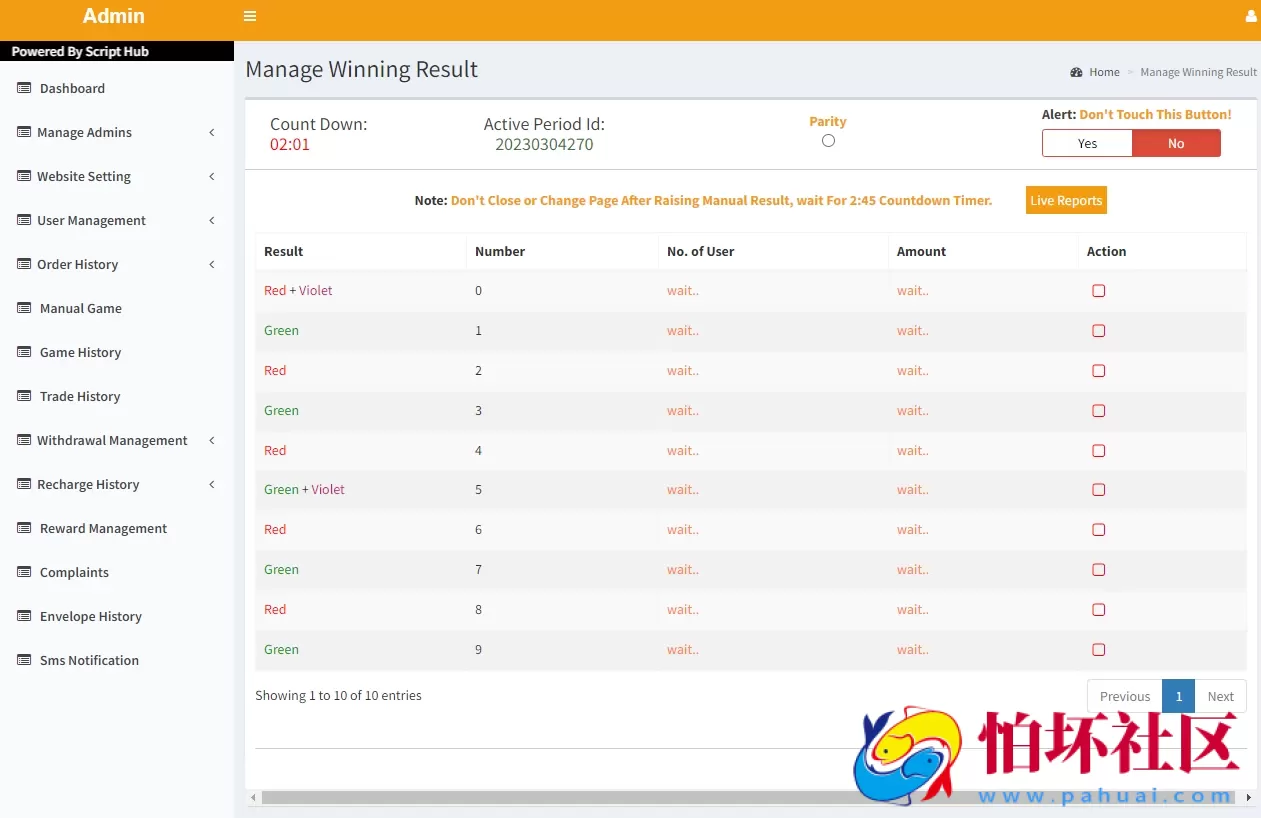Open Trade History menu item
Screen dimensions: 1261x818
(80, 396)
